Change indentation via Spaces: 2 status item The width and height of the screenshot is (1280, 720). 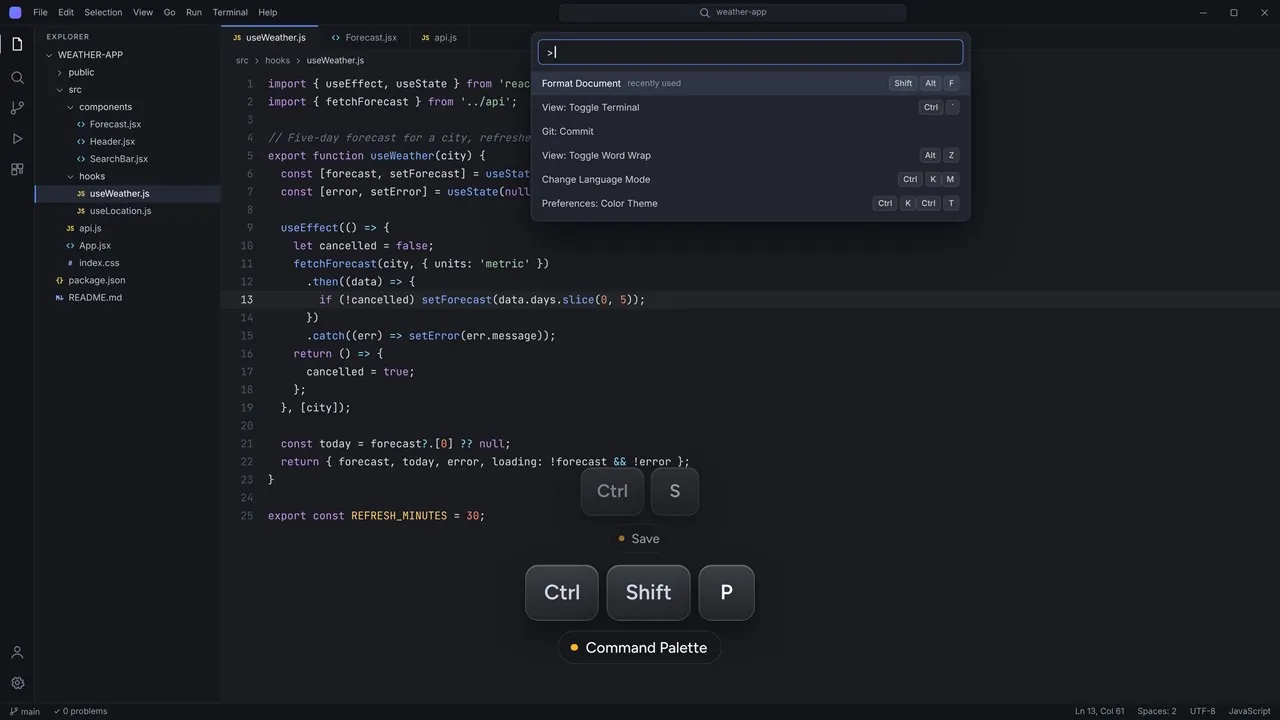[1157, 711]
